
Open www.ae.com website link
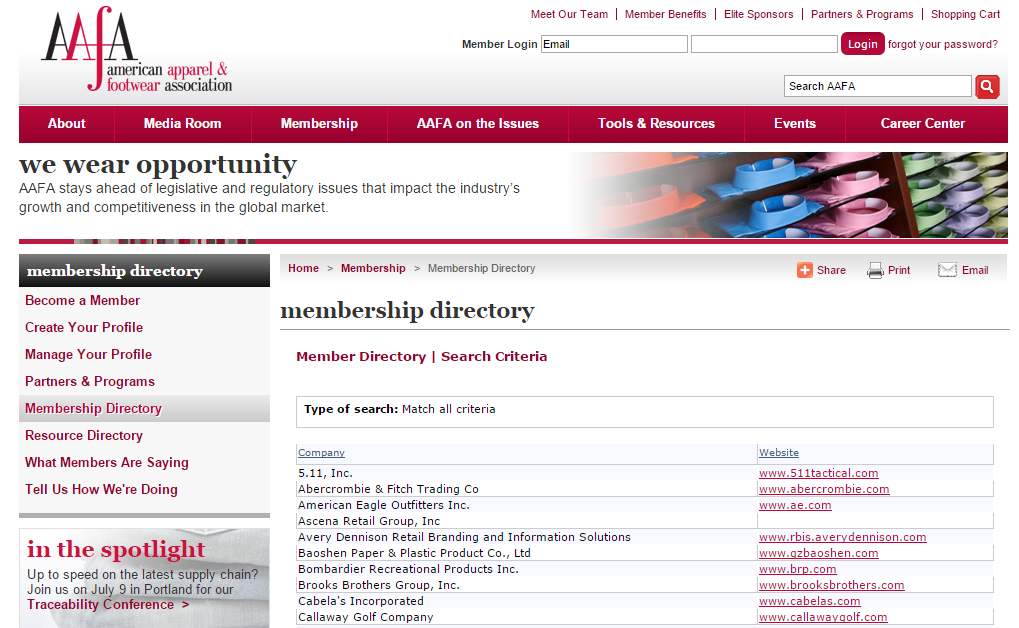(x=795, y=505)
